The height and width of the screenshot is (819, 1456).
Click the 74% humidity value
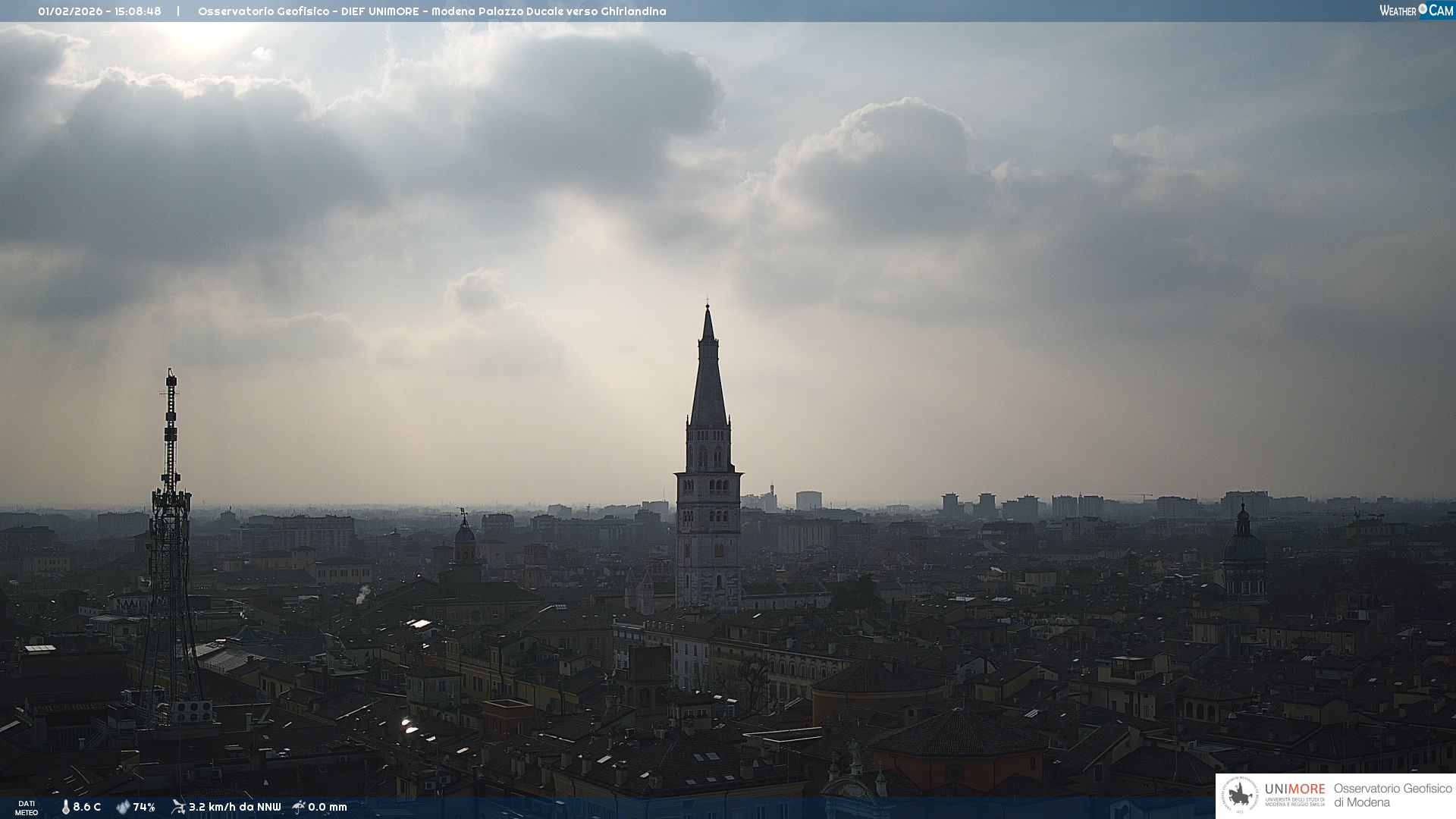coord(144,807)
